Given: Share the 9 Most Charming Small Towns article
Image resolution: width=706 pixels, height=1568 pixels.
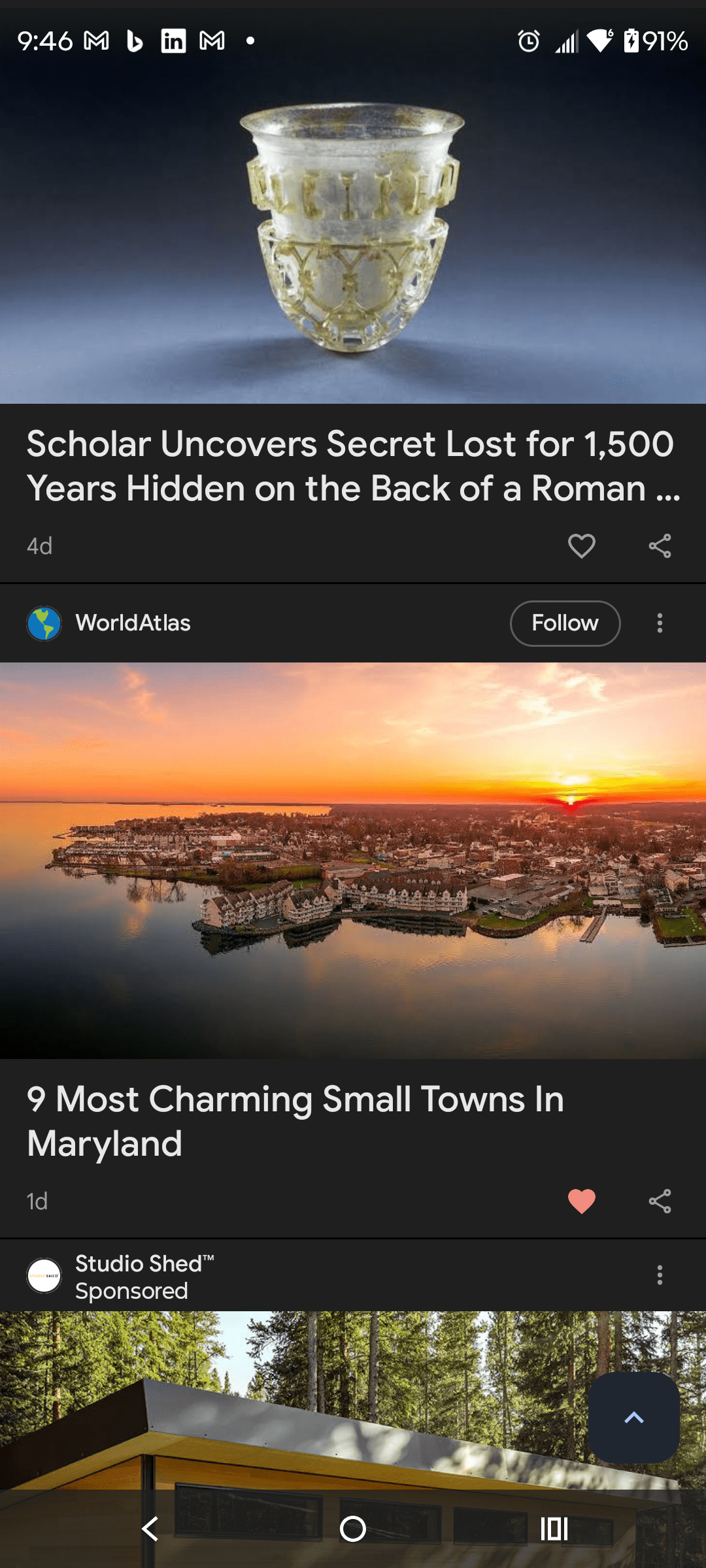Looking at the screenshot, I should coord(660,1201).
